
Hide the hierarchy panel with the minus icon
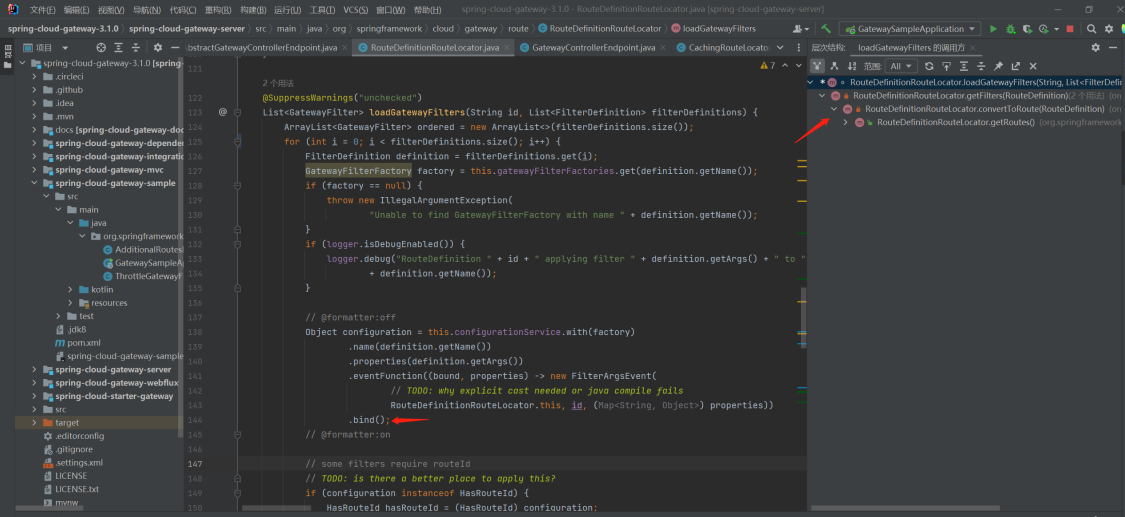point(1113,47)
